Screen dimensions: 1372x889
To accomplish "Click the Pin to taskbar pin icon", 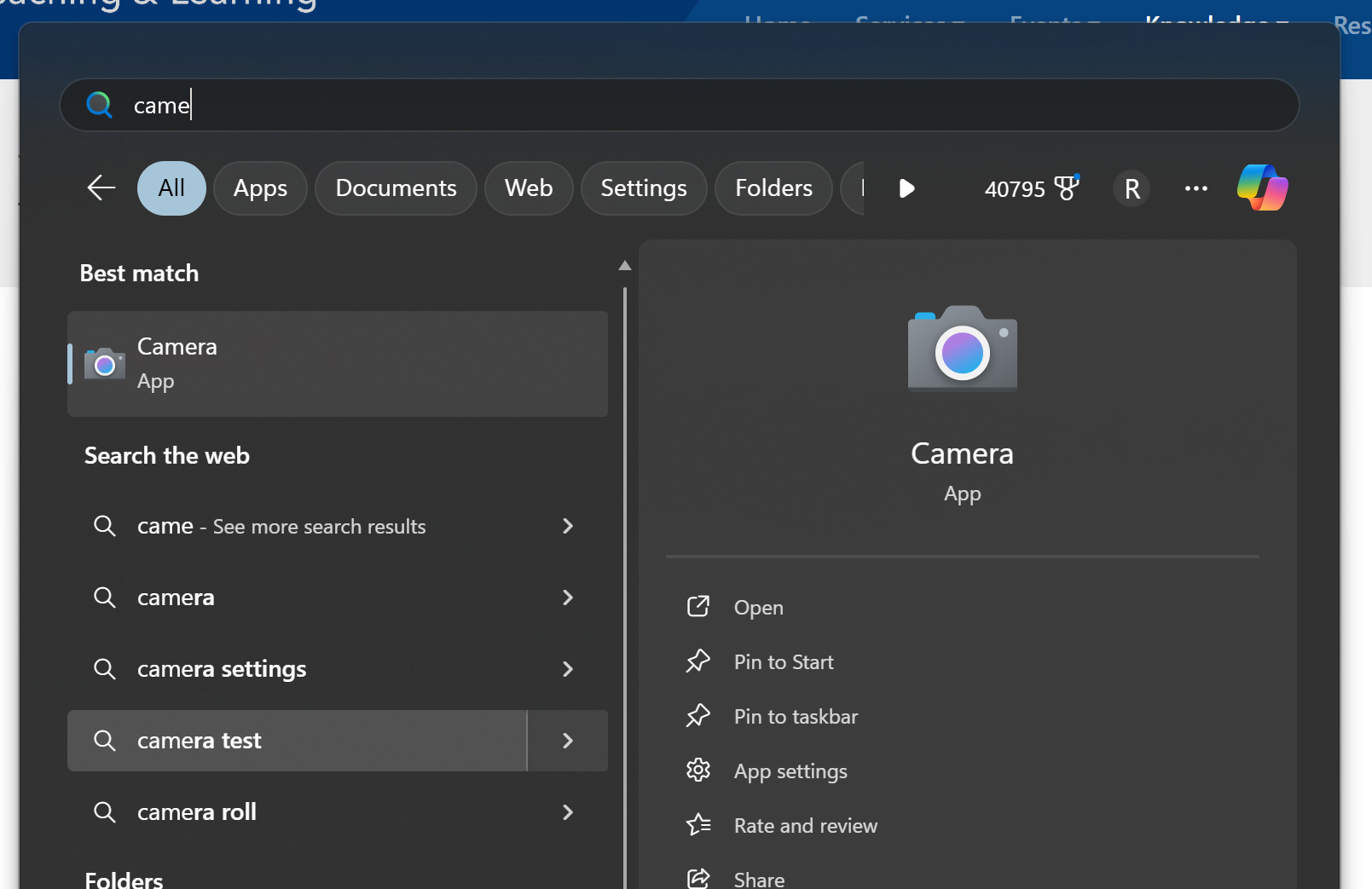I will pyautogui.click(x=698, y=716).
